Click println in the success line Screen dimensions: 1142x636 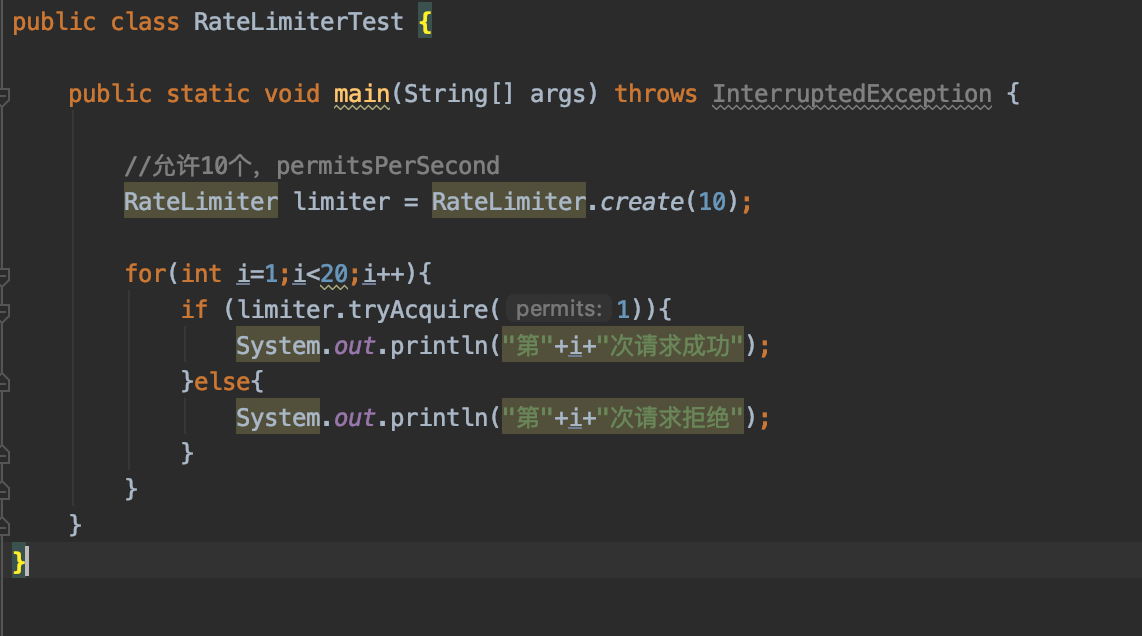(439, 345)
